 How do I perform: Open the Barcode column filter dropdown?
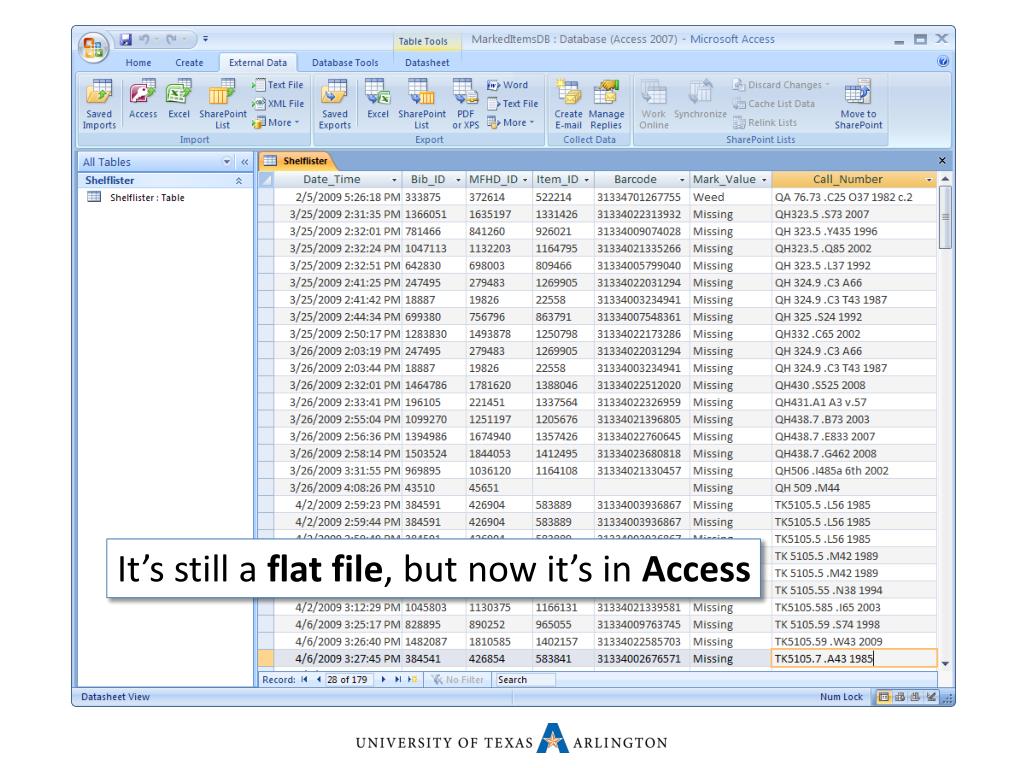(682, 180)
